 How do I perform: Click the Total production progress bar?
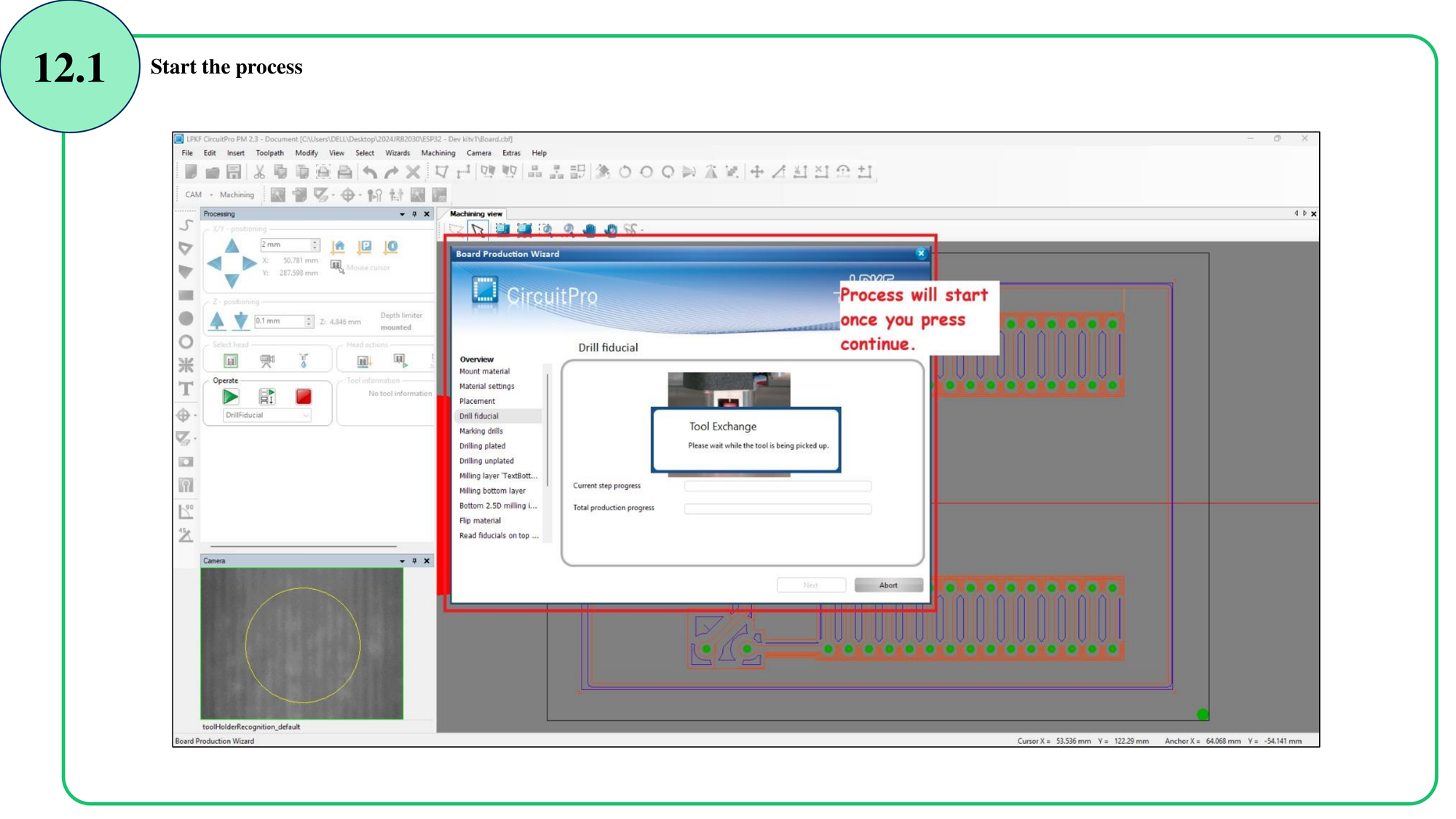pos(778,509)
